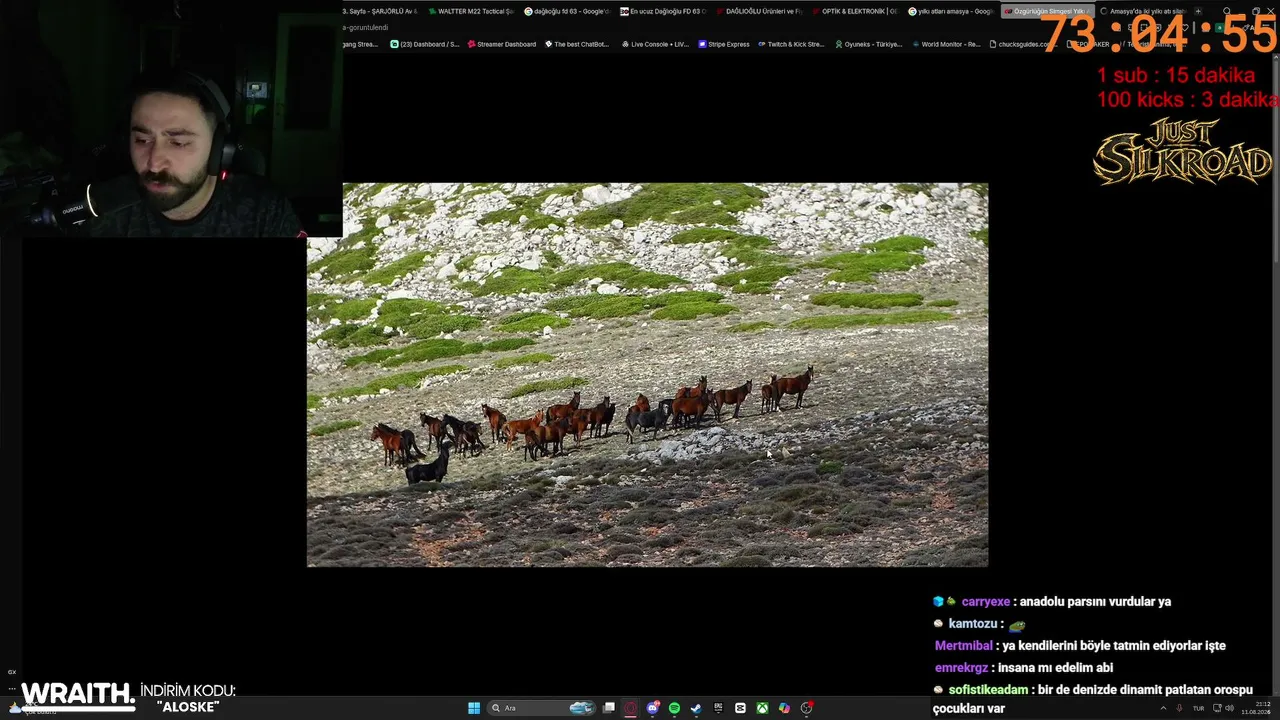Click the Just Silkroad logo
The height and width of the screenshot is (720, 1280).
tap(1182, 152)
